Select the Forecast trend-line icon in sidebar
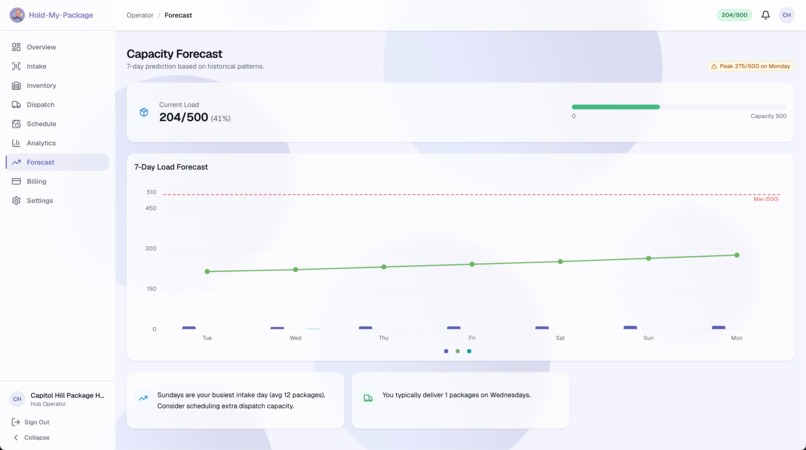806x450 pixels. pos(16,162)
